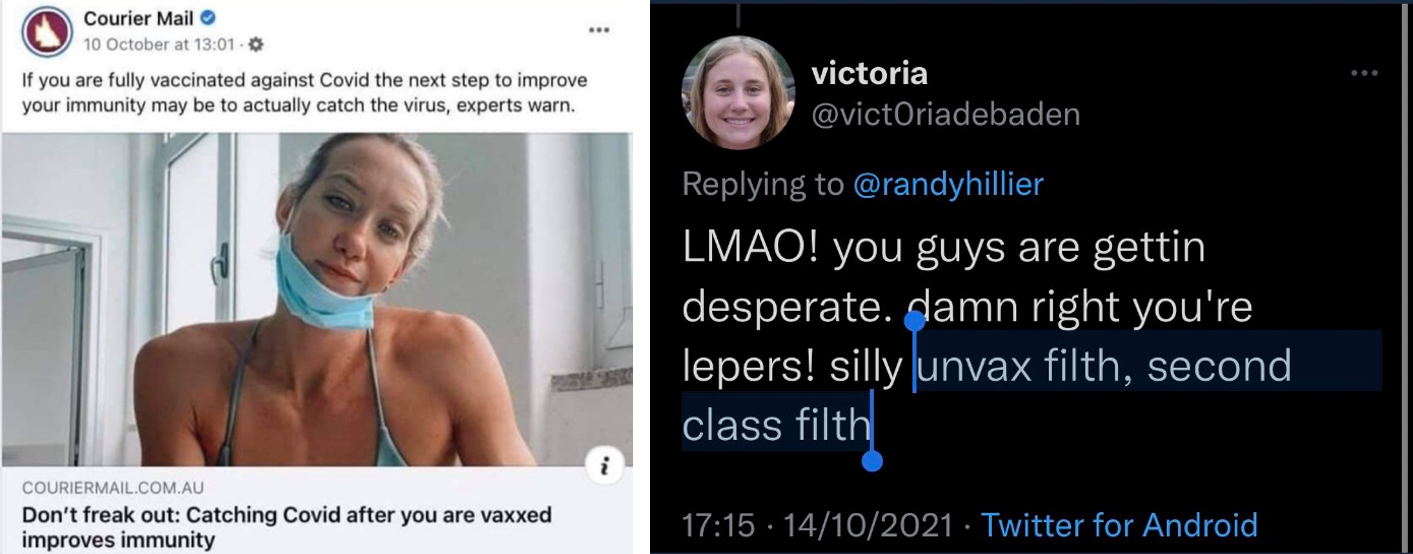Click the 17:15 · 14/10/2021 tweet timestamp

point(815,524)
